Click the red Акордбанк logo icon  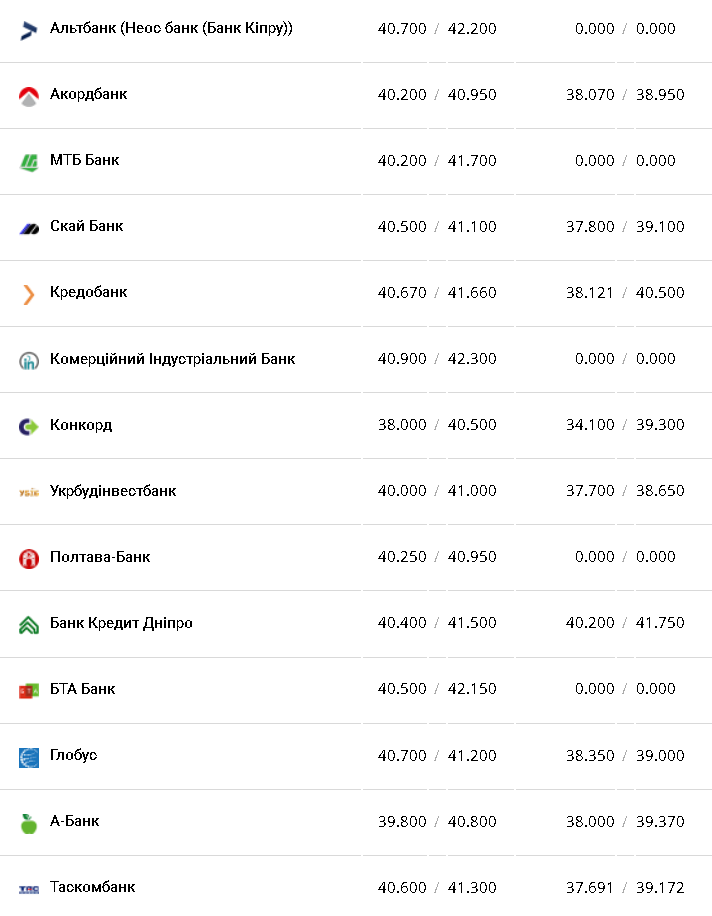28,96
